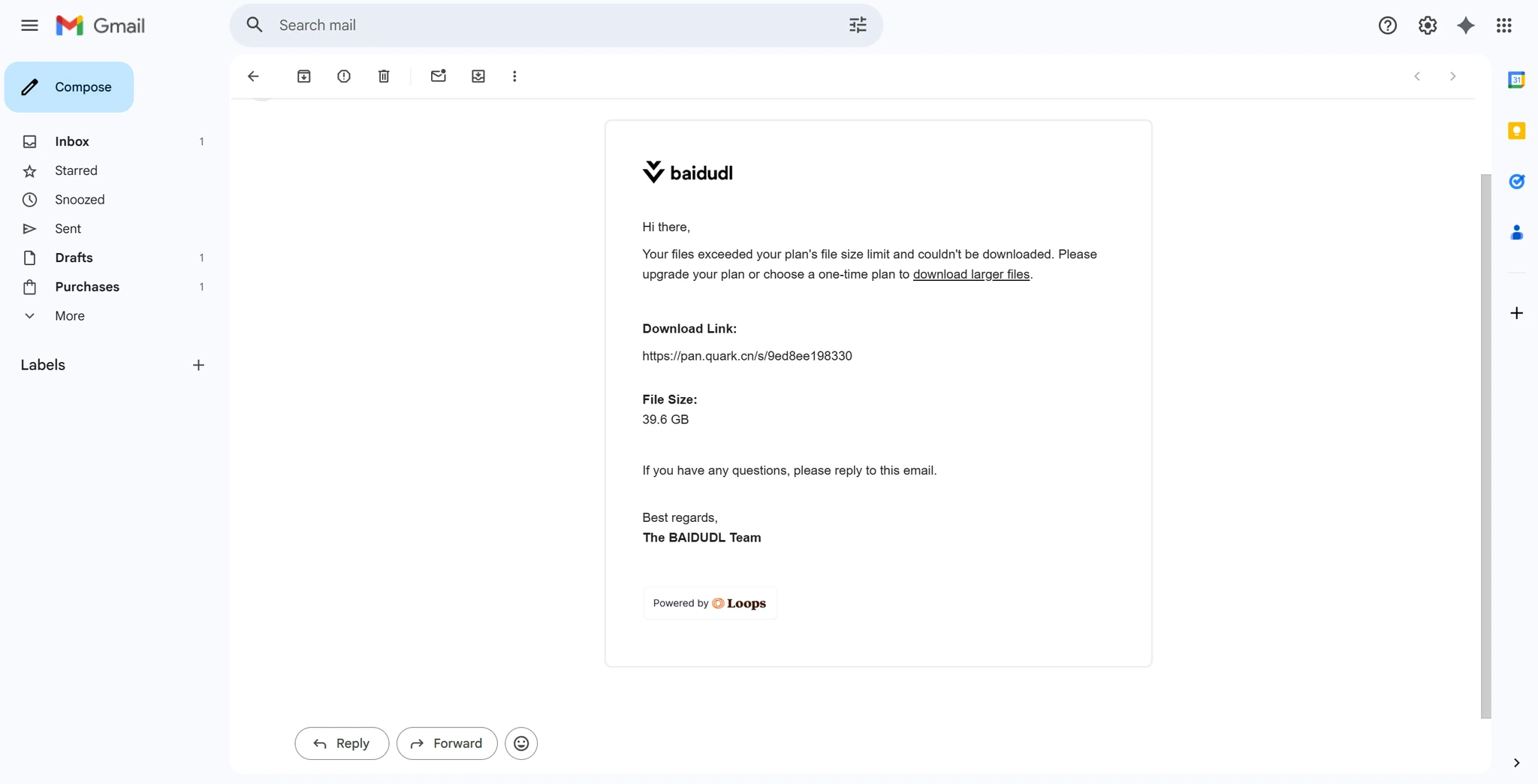This screenshot has width=1538, height=784.
Task: Report this email as spam
Action: [x=344, y=76]
